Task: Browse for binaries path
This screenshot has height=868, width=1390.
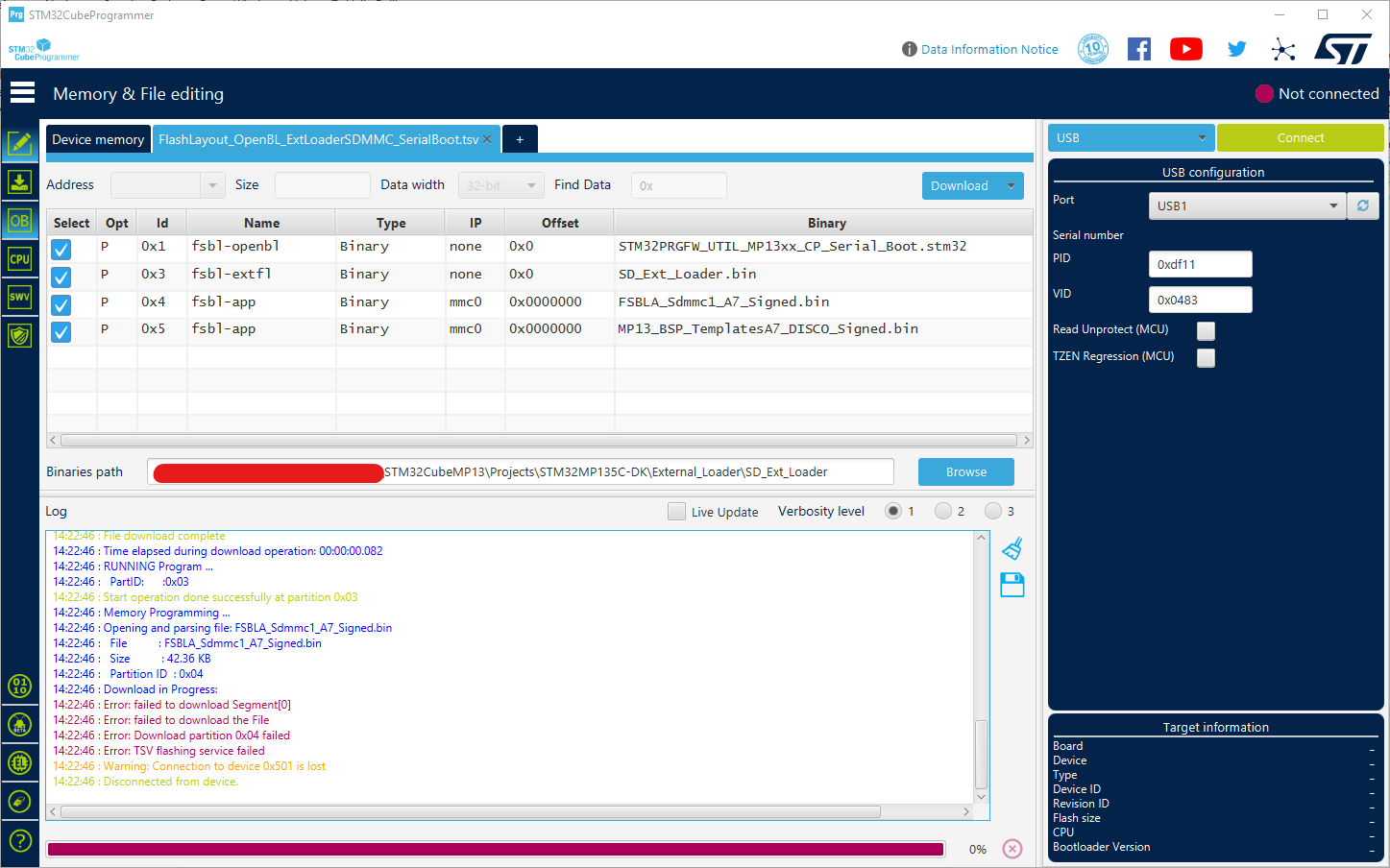Action: point(966,471)
